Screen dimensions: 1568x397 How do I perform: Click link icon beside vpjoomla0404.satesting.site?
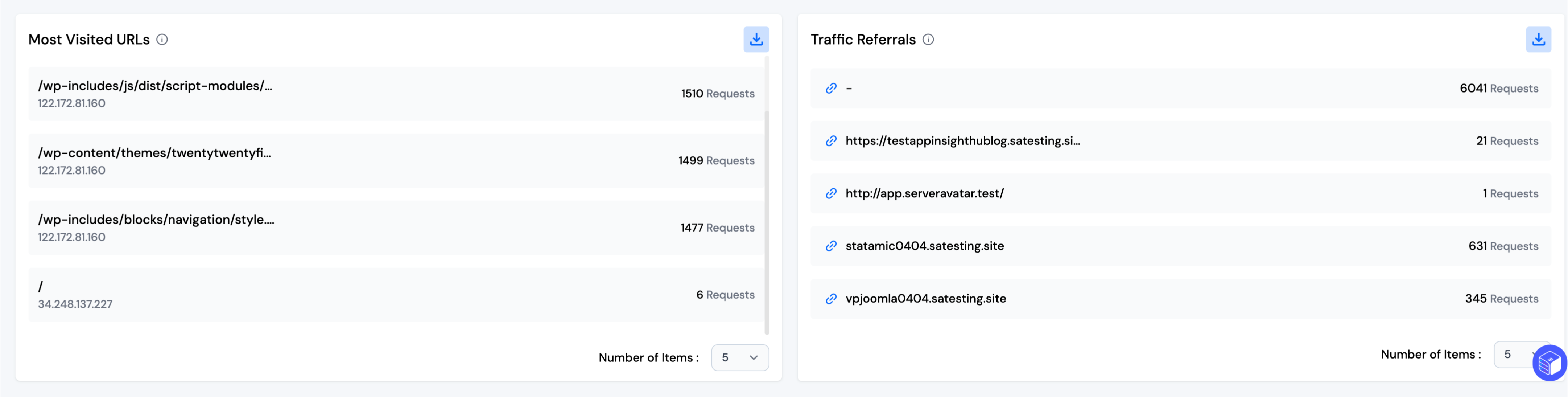[831, 299]
